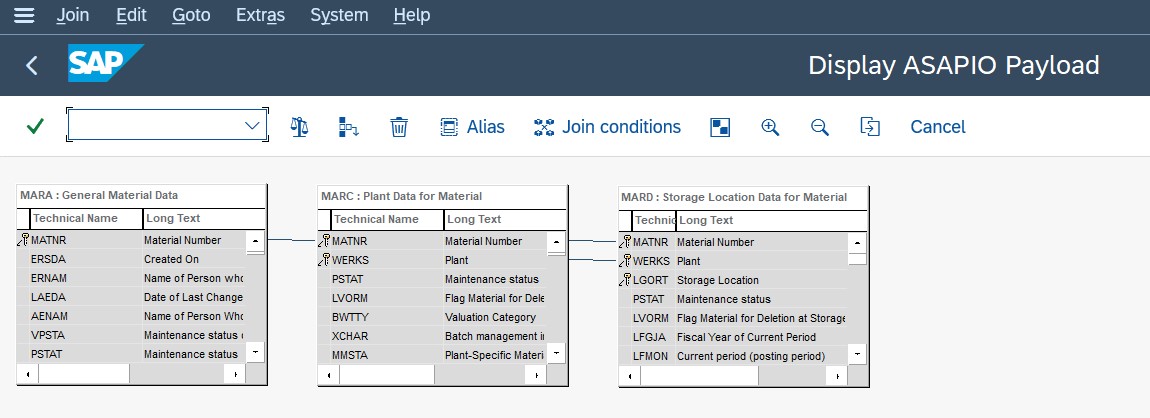Click the trash delete icon
This screenshot has height=418, width=1150.
pyautogui.click(x=398, y=127)
